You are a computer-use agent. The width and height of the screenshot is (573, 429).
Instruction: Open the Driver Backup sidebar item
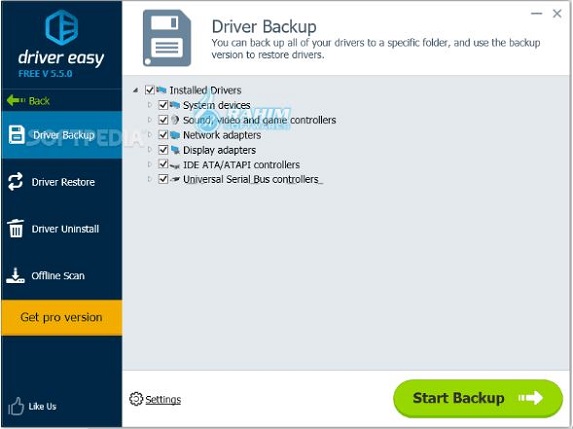61,135
